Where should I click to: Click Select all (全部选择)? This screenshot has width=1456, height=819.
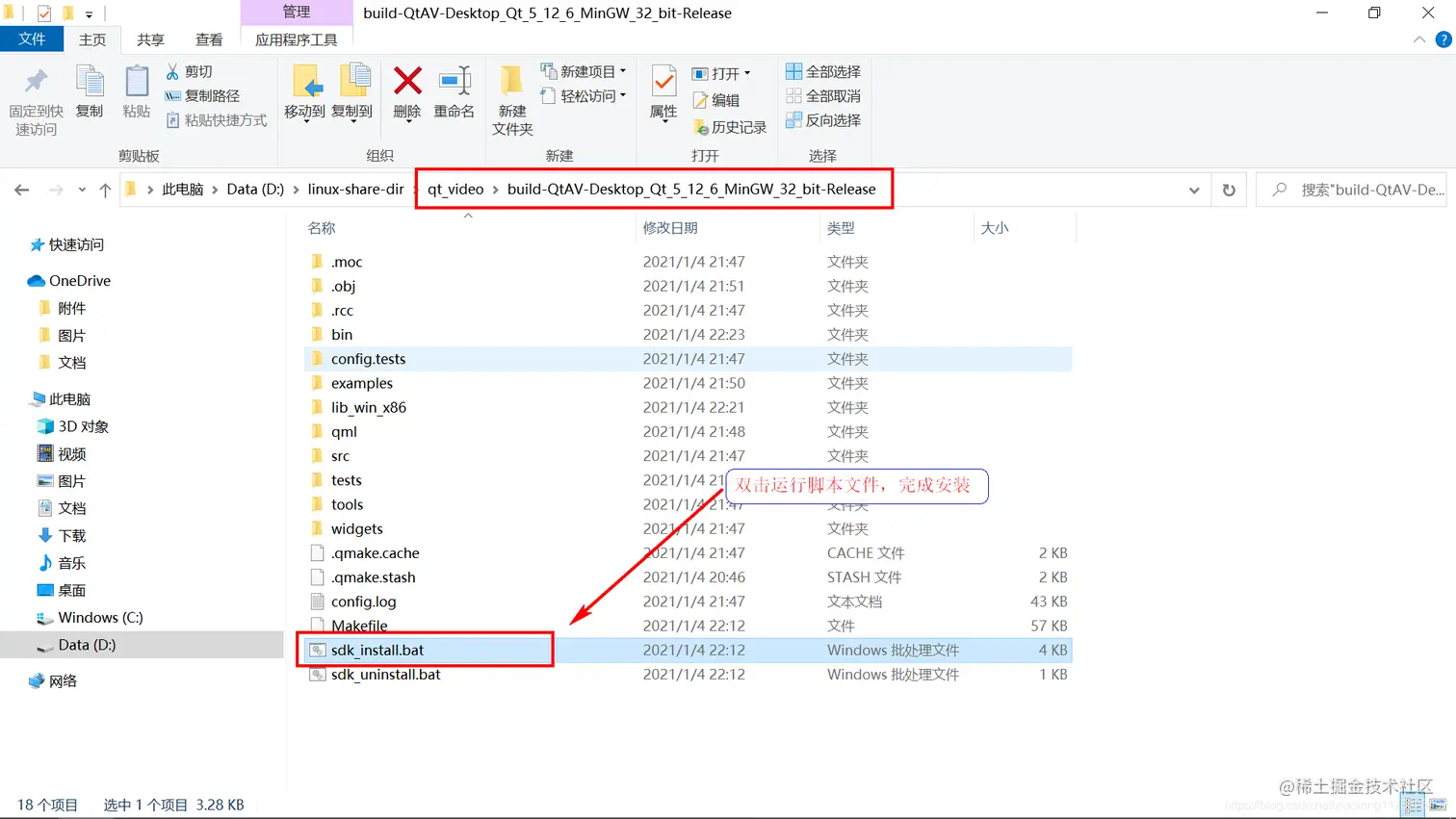pyautogui.click(x=823, y=72)
